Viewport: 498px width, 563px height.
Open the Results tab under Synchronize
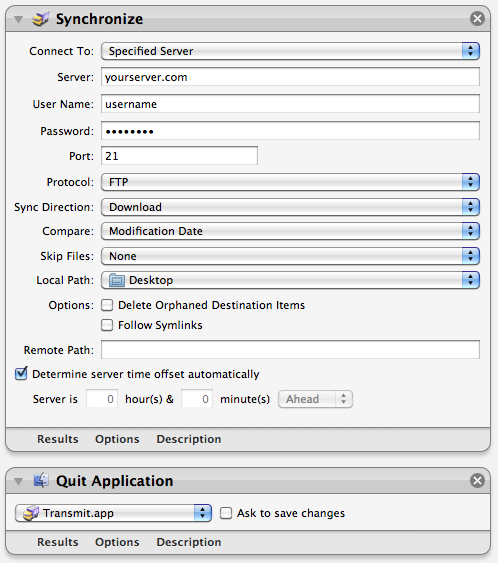58,439
